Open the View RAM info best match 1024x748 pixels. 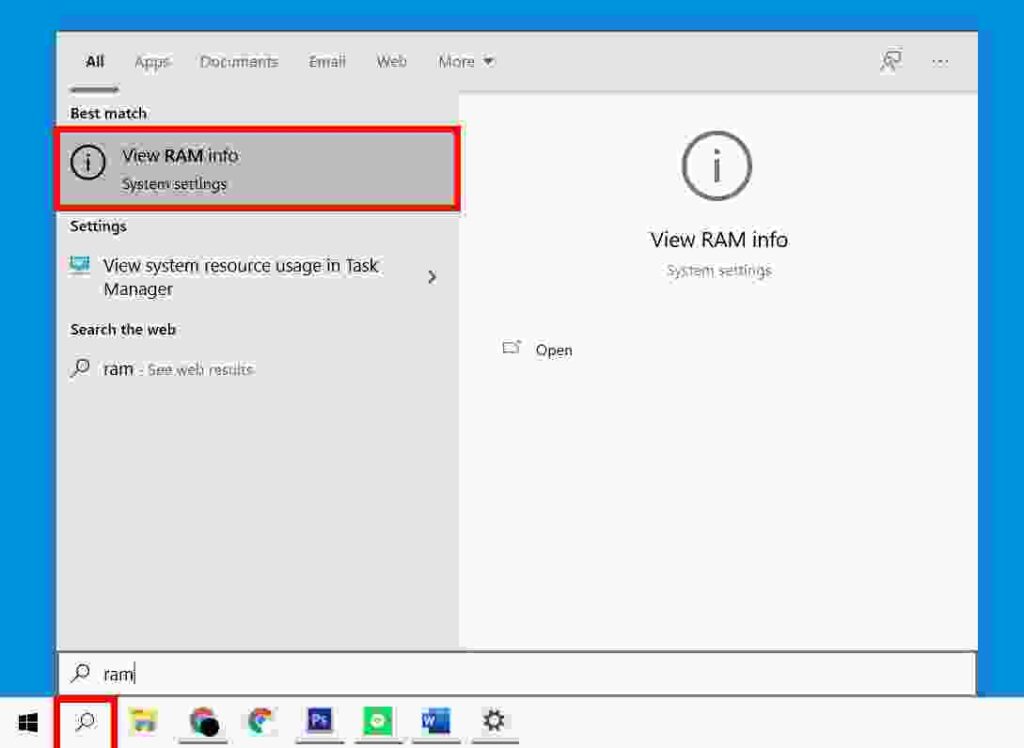257,169
